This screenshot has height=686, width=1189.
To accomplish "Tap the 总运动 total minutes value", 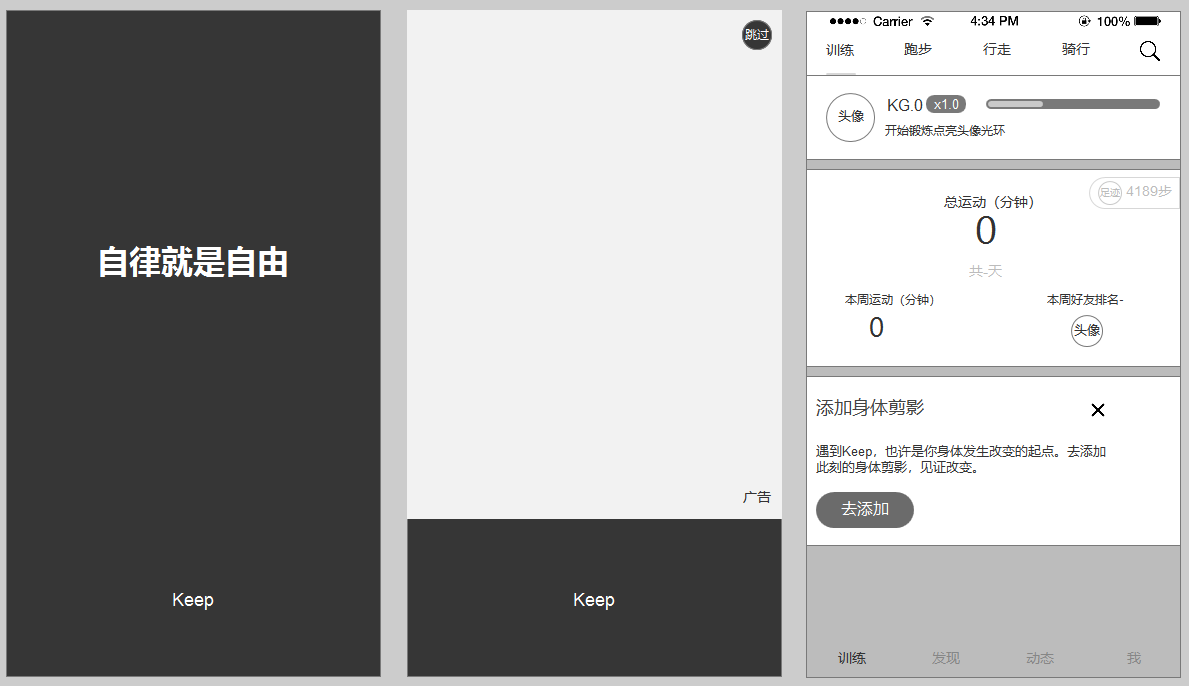I will pyautogui.click(x=985, y=231).
